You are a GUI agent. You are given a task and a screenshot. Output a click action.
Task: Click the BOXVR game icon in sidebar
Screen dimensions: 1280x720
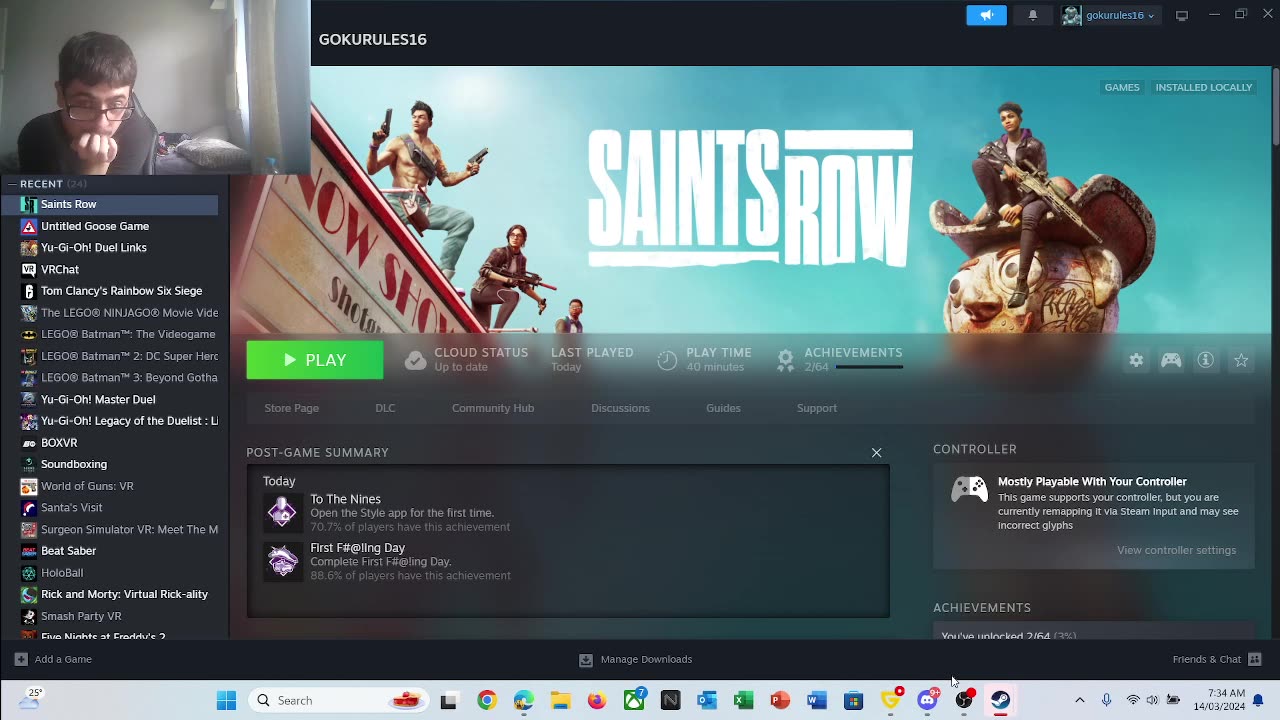(29, 443)
